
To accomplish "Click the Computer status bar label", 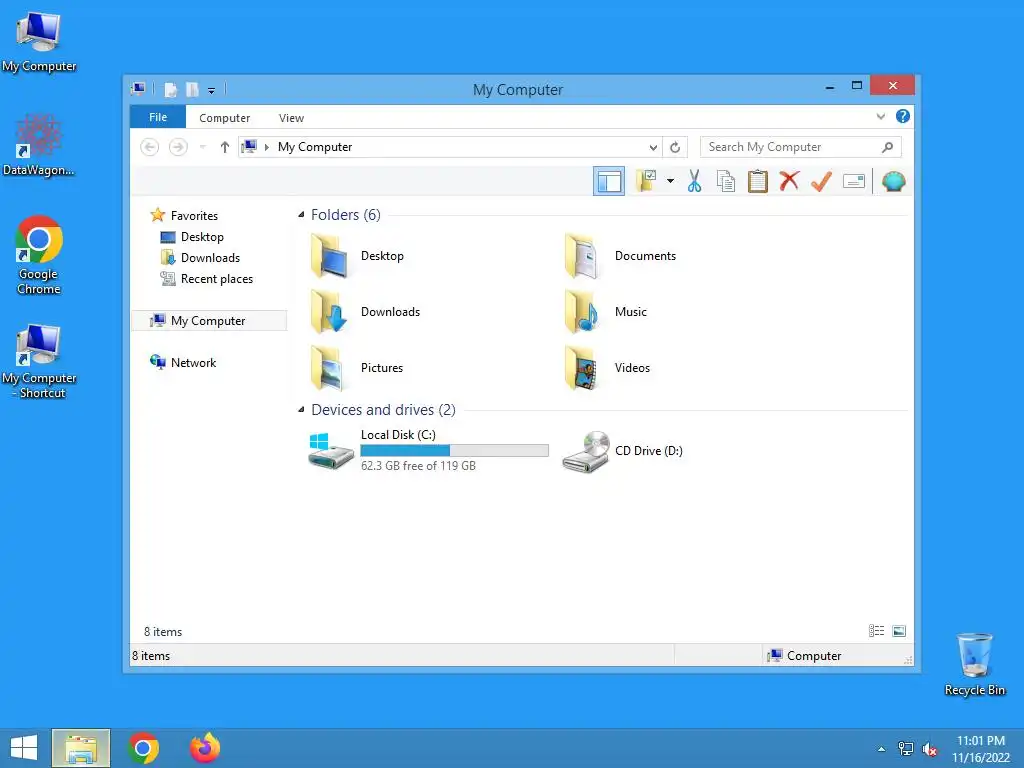I will click(814, 656).
